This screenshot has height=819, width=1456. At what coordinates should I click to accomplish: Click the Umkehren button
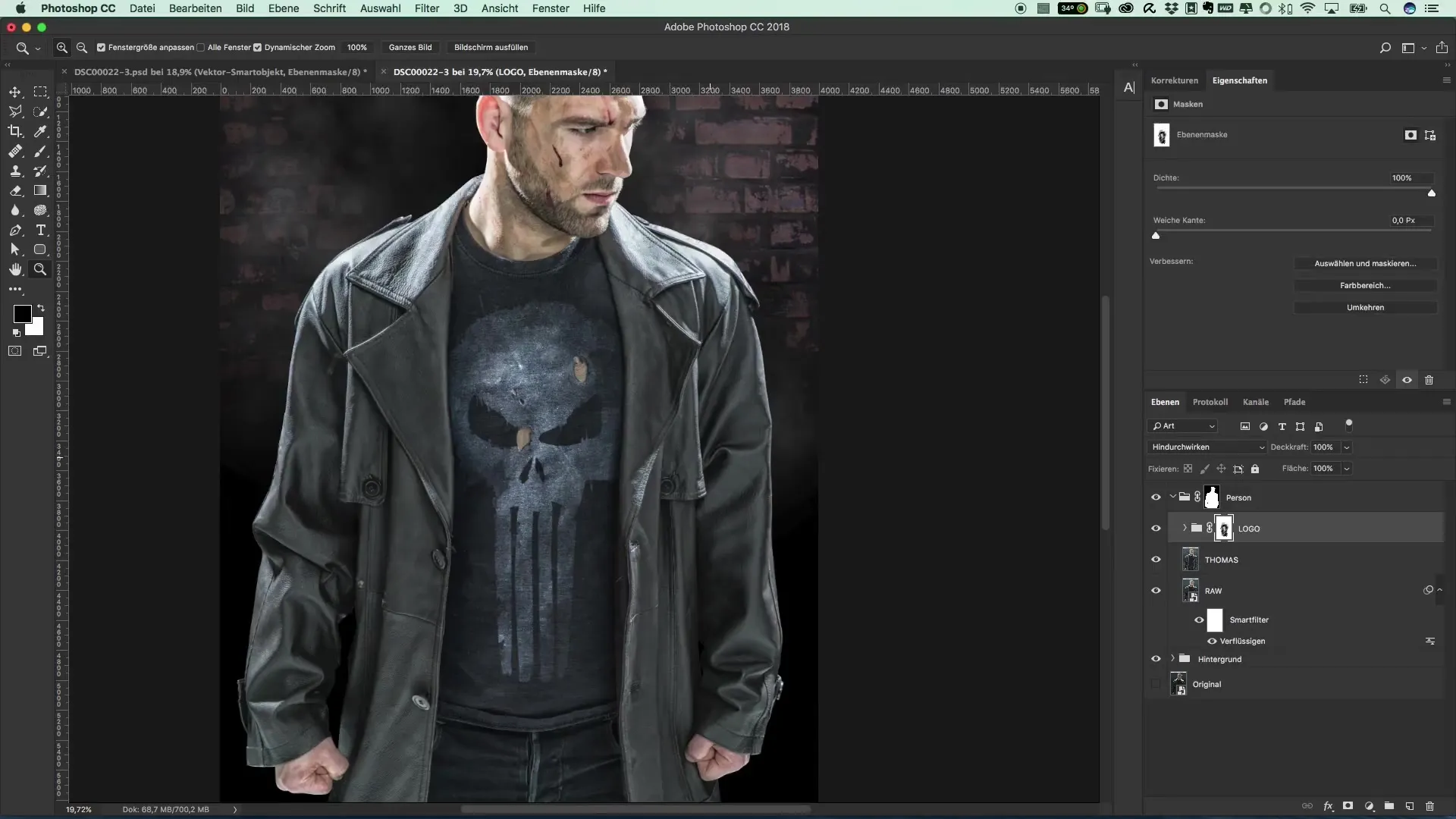(1365, 307)
